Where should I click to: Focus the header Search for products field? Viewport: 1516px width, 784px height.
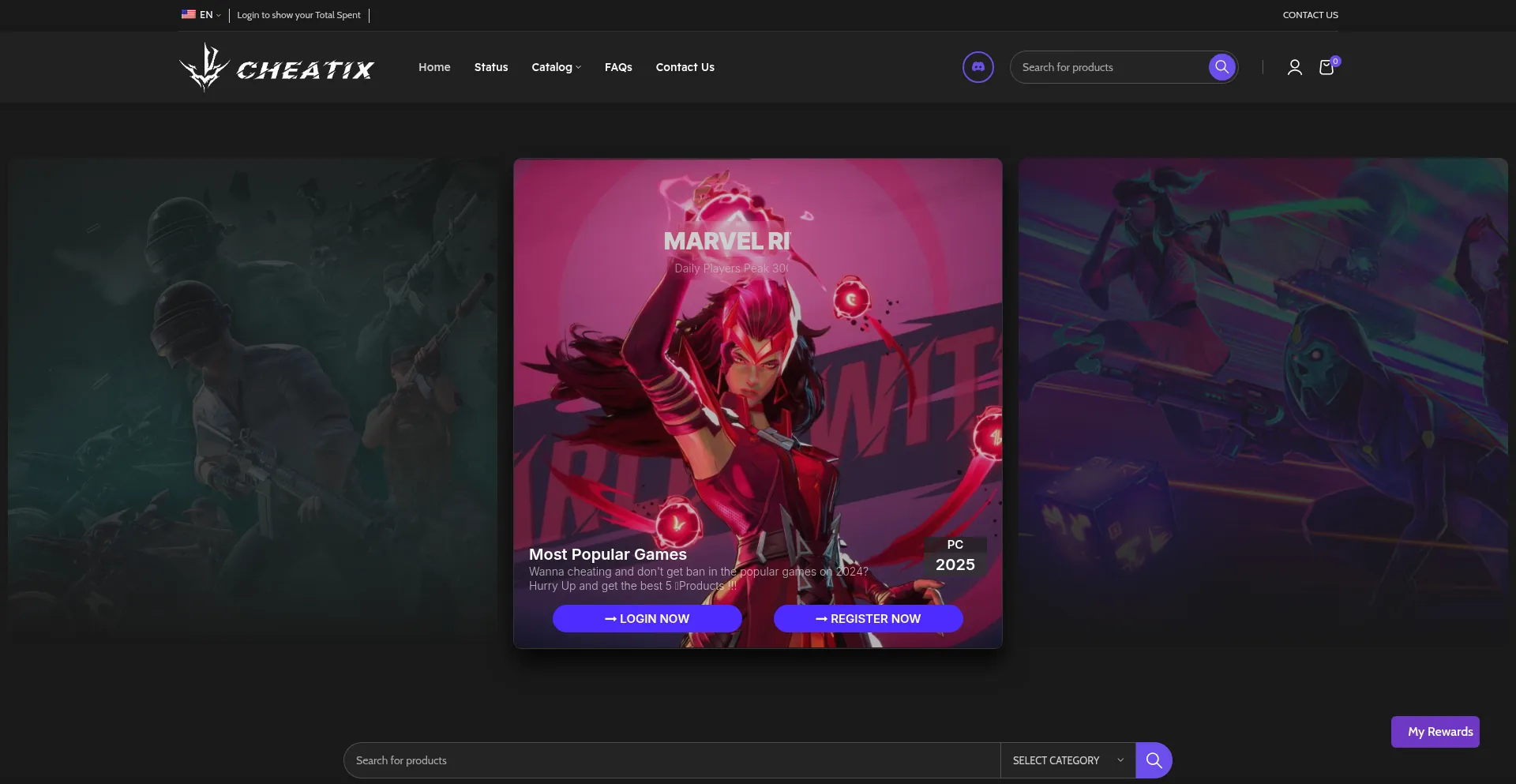coord(1109,67)
